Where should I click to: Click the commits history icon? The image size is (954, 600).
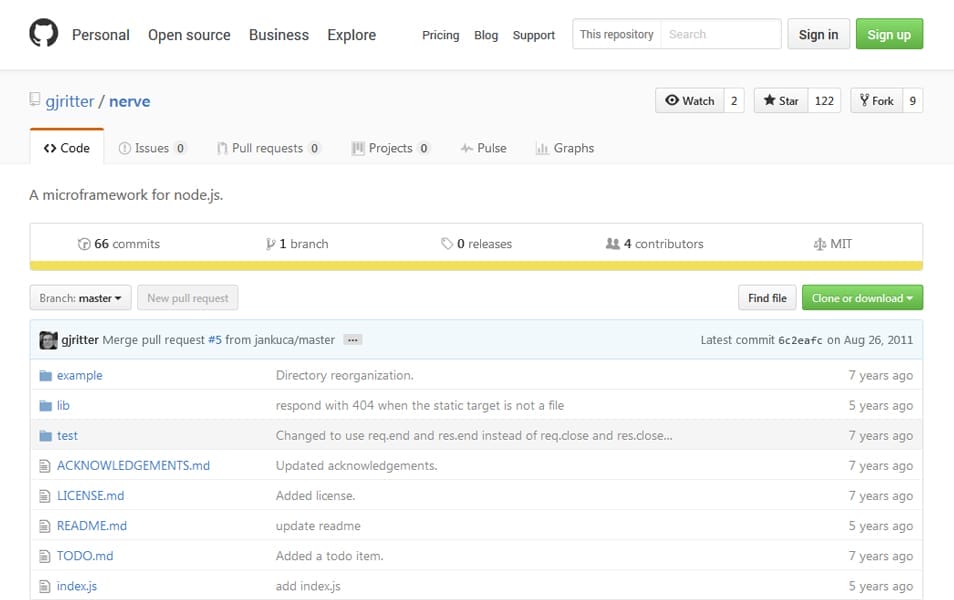point(84,244)
